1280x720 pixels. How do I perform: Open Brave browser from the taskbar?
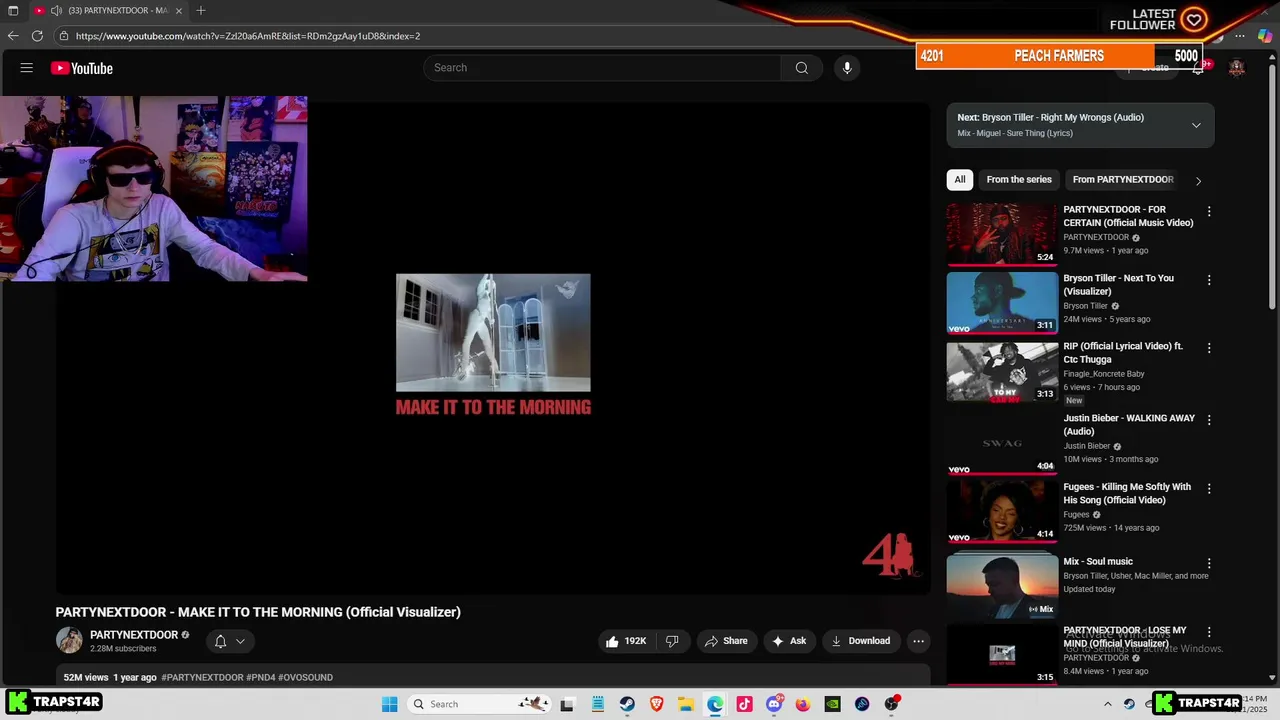pyautogui.click(x=657, y=704)
